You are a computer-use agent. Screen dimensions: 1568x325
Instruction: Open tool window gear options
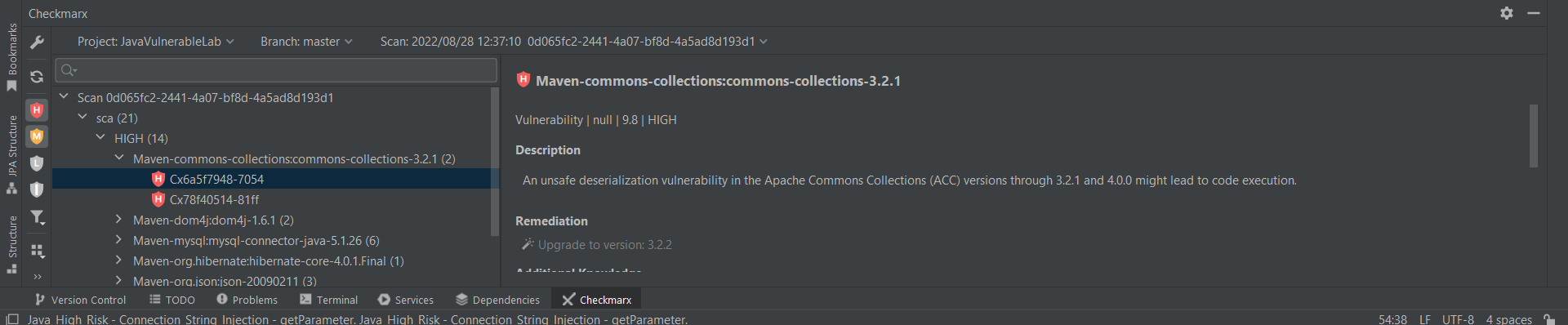(x=1507, y=13)
